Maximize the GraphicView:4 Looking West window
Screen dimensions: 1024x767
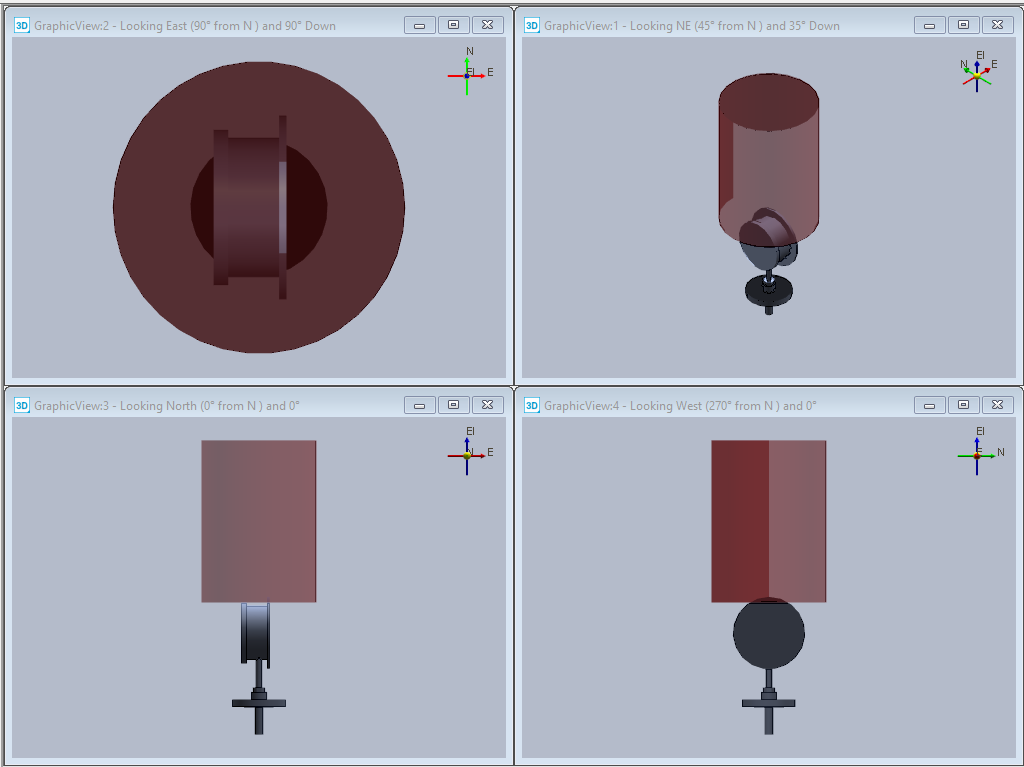point(963,405)
